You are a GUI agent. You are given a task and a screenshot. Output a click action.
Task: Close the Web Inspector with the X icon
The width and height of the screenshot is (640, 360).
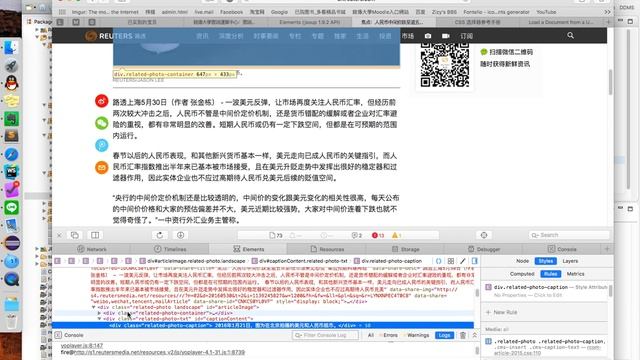tap(59, 235)
